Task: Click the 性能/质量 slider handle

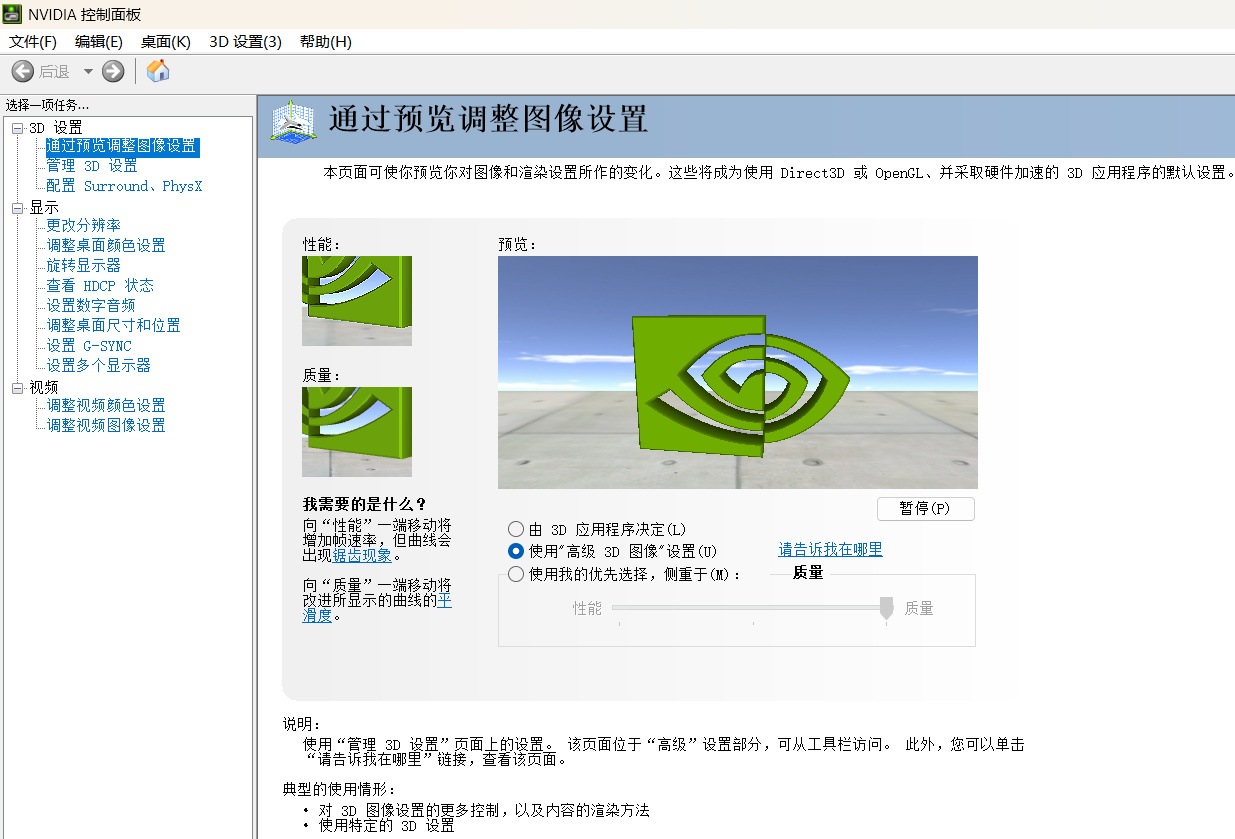Action: [886, 608]
